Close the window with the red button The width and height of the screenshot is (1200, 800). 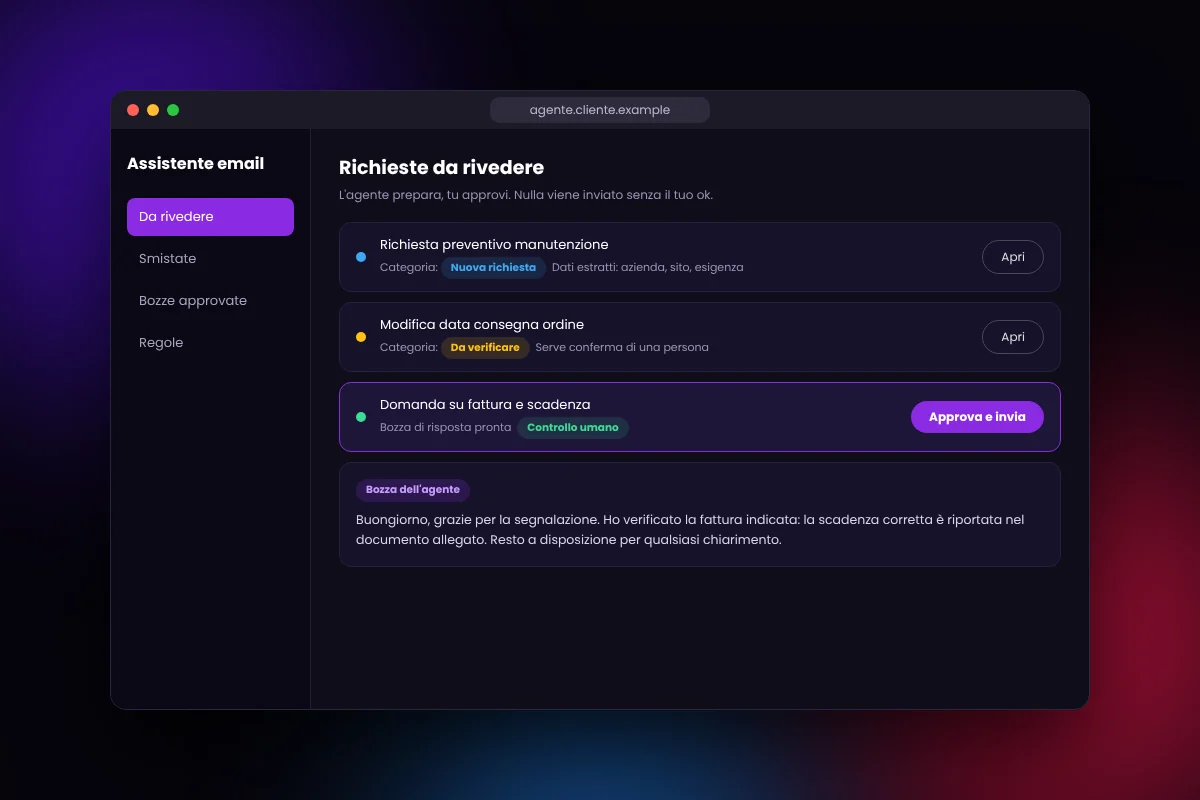point(133,110)
